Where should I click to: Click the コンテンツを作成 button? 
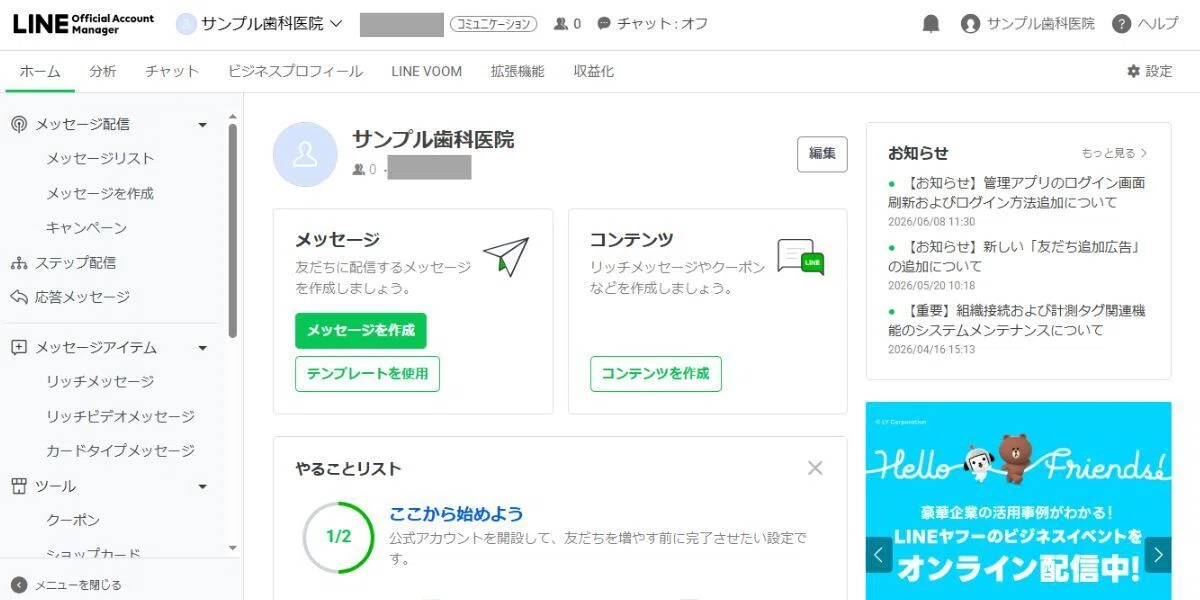pyautogui.click(x=656, y=374)
